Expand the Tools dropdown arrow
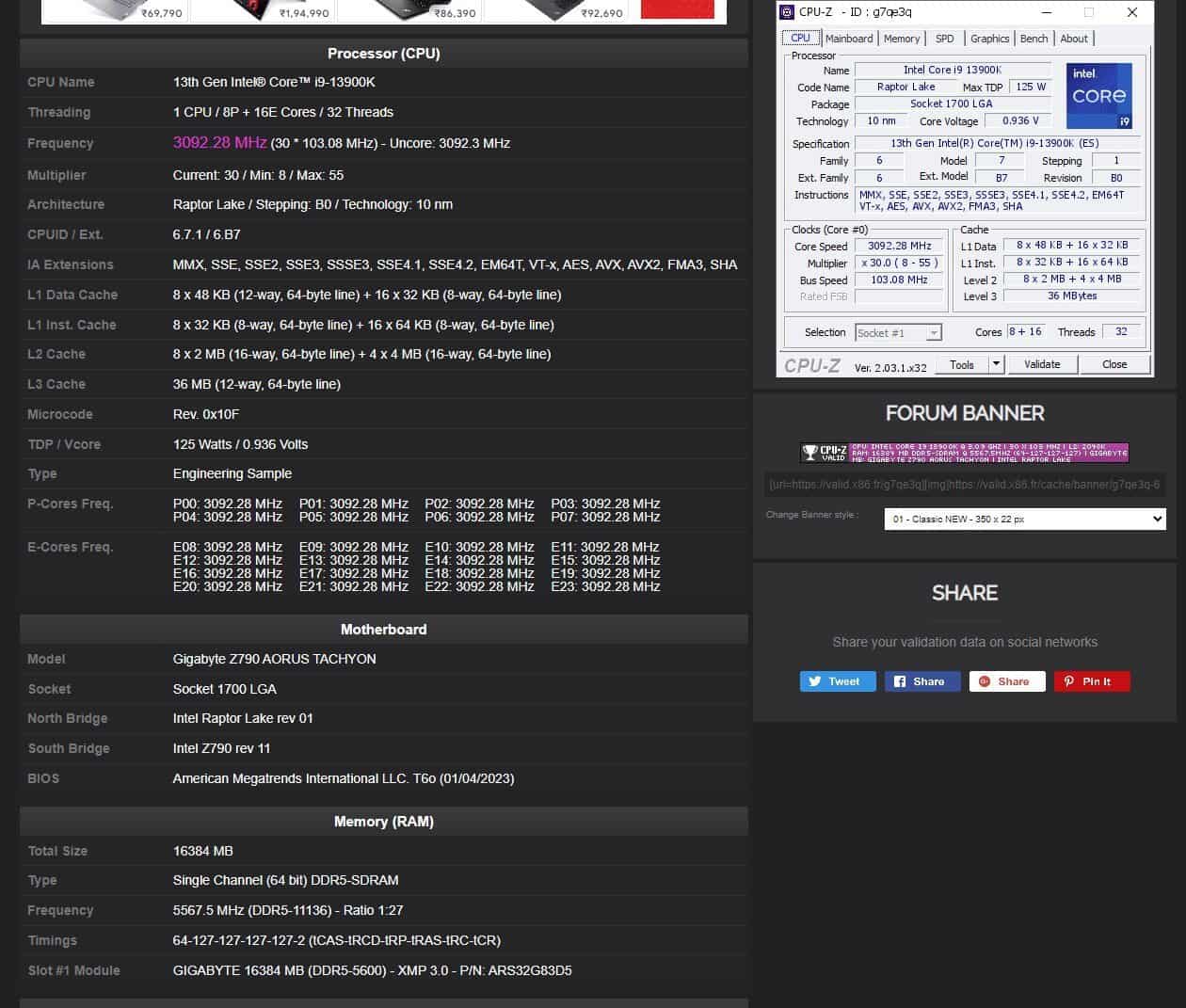 (x=996, y=364)
